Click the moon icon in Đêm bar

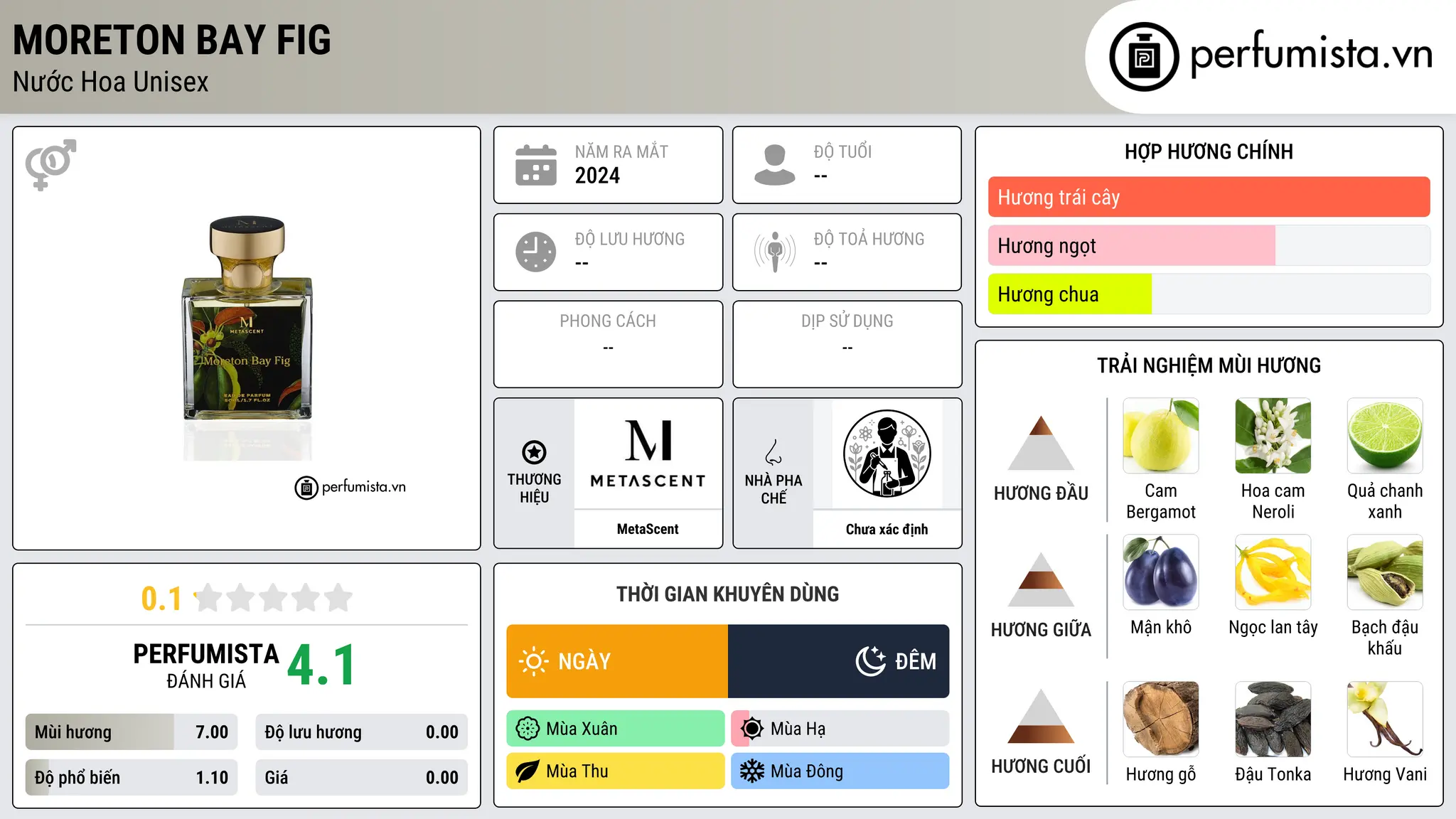point(870,661)
